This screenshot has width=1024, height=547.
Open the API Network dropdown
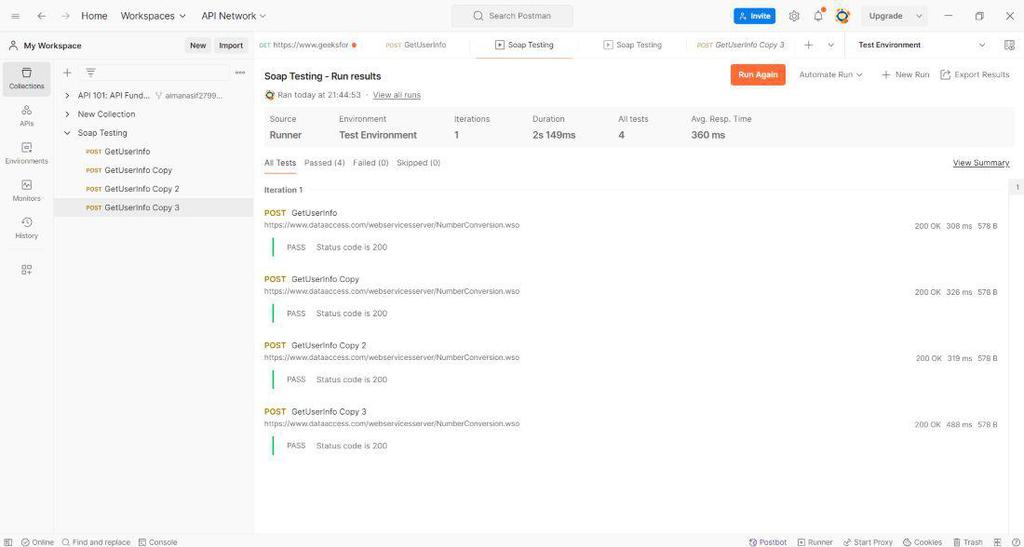(233, 16)
